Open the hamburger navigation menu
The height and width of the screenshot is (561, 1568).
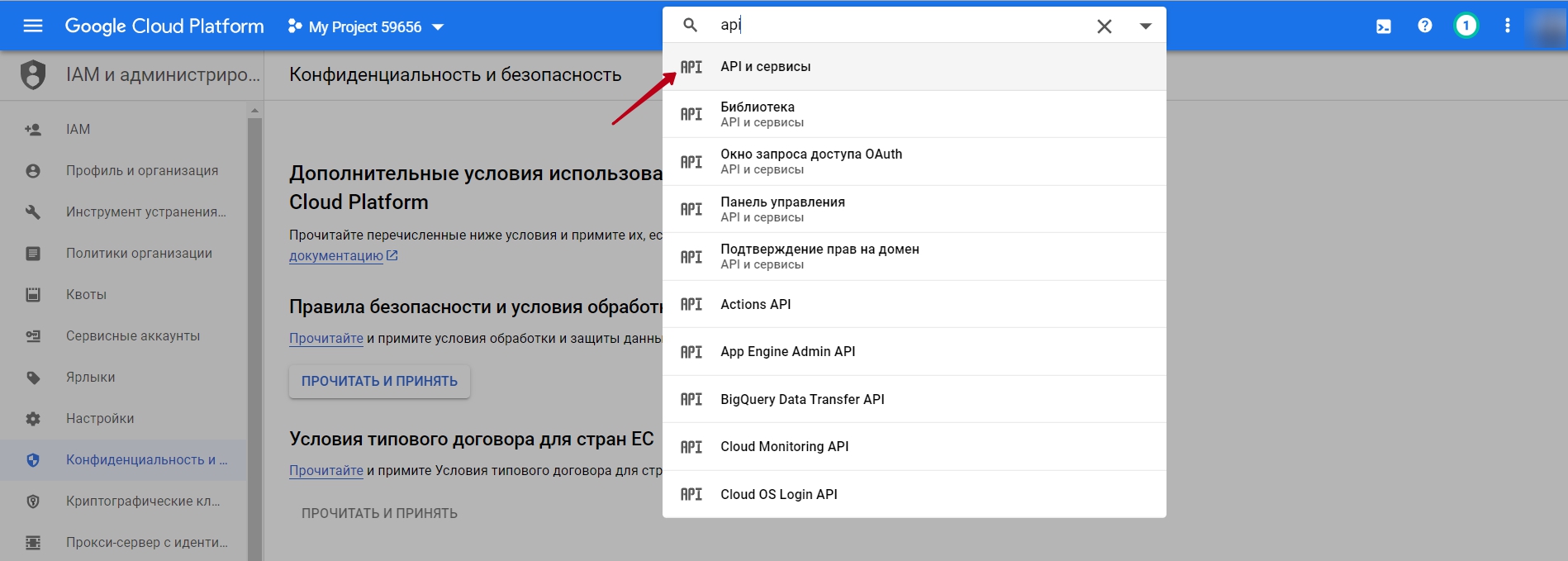coord(33,26)
